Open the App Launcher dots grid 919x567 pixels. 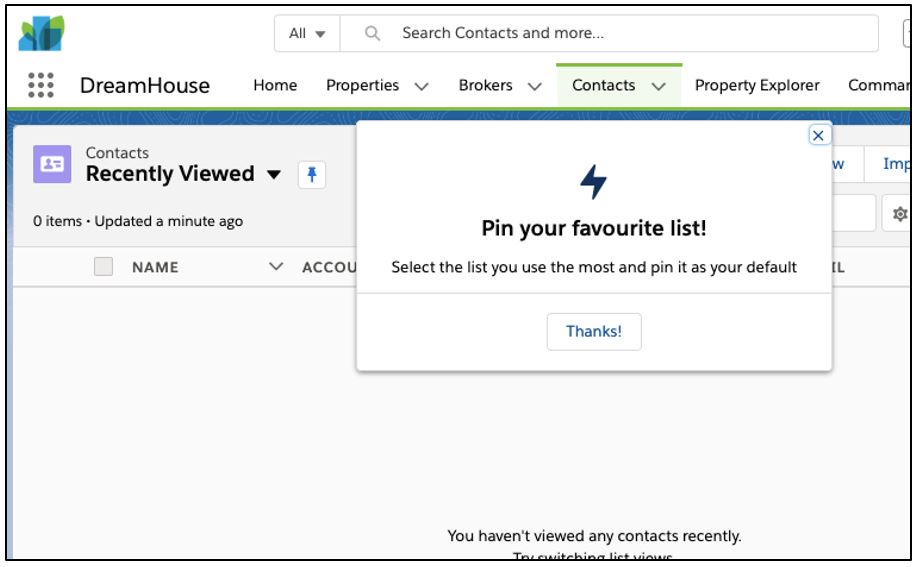click(x=41, y=85)
